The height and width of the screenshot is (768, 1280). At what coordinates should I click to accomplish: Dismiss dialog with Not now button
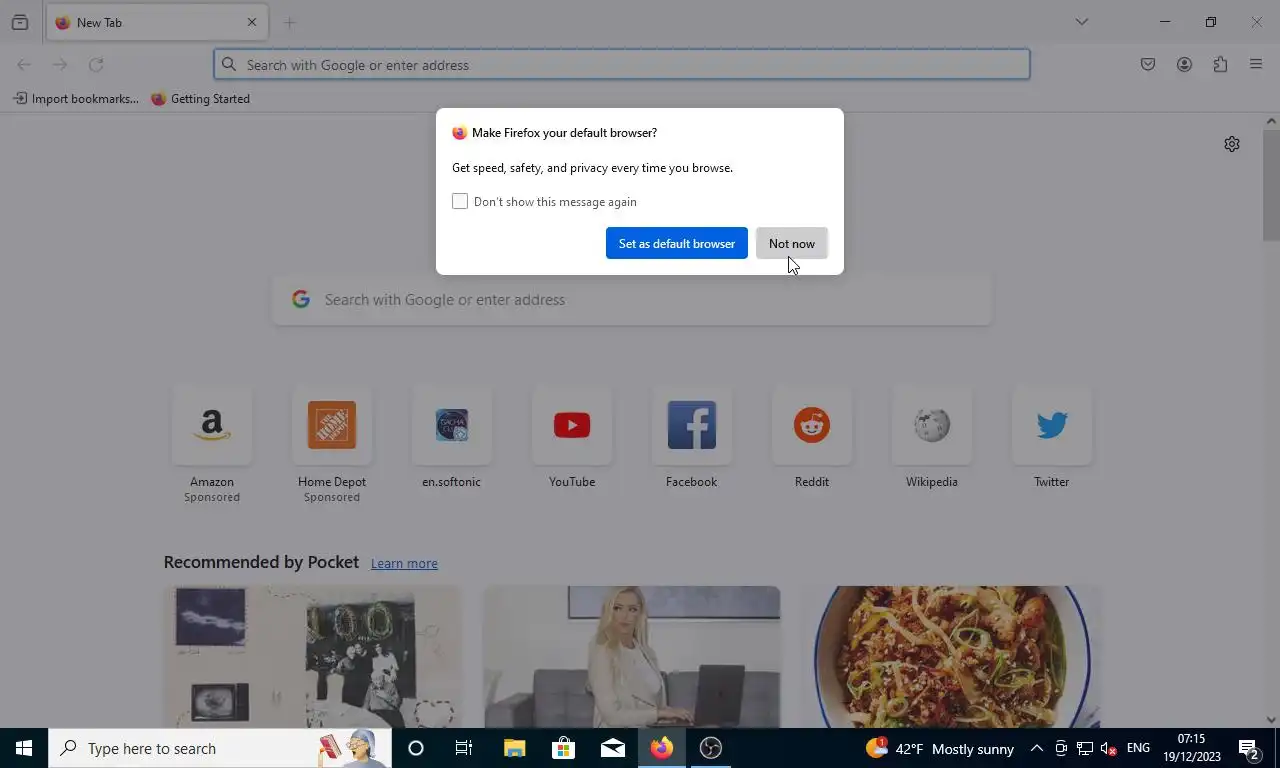coord(792,243)
